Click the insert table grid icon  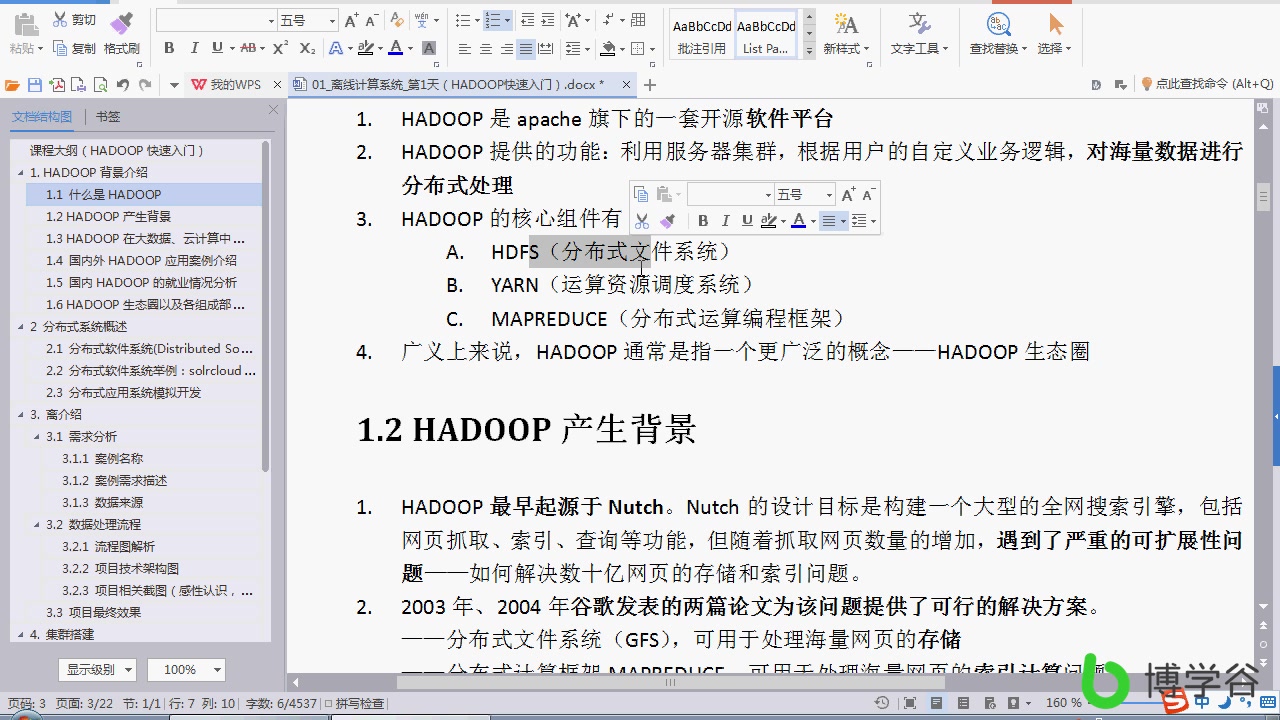coord(638,20)
